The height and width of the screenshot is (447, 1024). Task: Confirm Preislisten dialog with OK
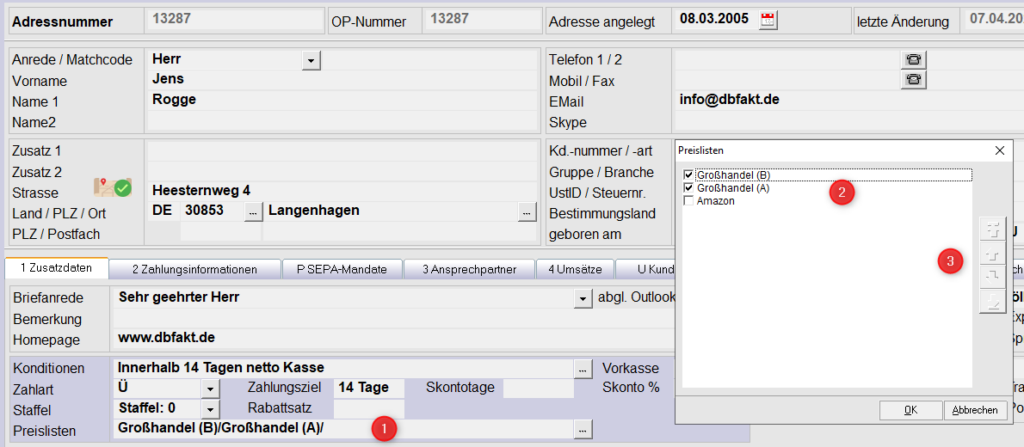tap(909, 410)
